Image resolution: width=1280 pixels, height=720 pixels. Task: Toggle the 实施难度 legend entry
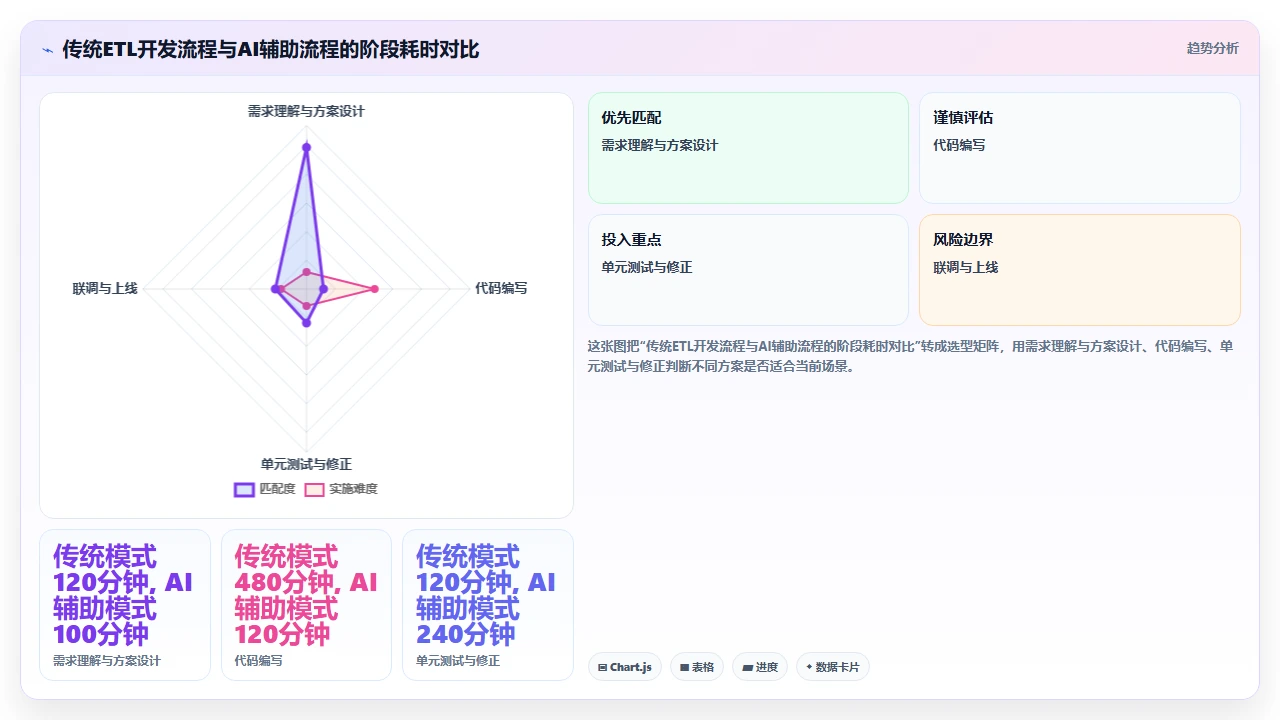341,489
